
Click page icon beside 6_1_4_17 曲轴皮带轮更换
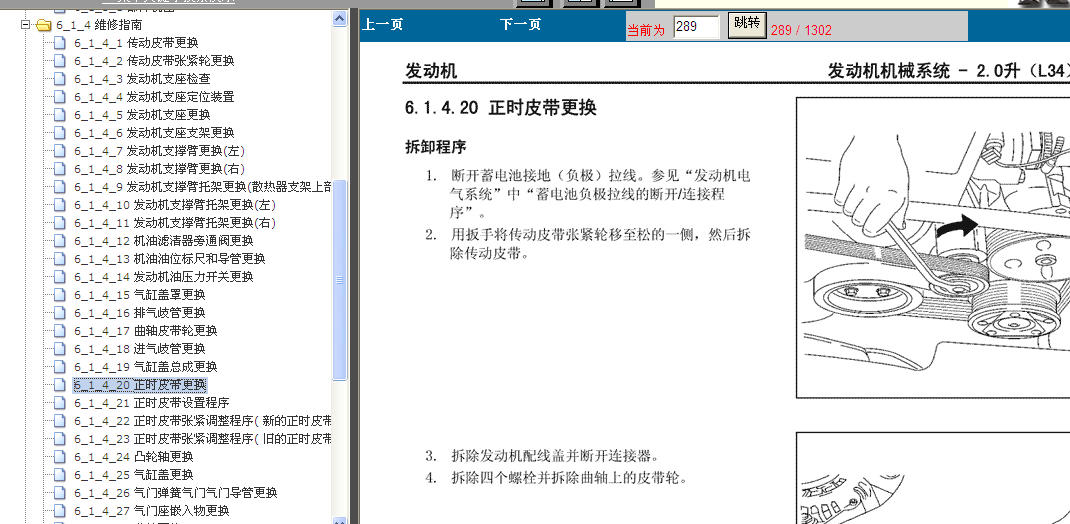[x=60, y=331]
